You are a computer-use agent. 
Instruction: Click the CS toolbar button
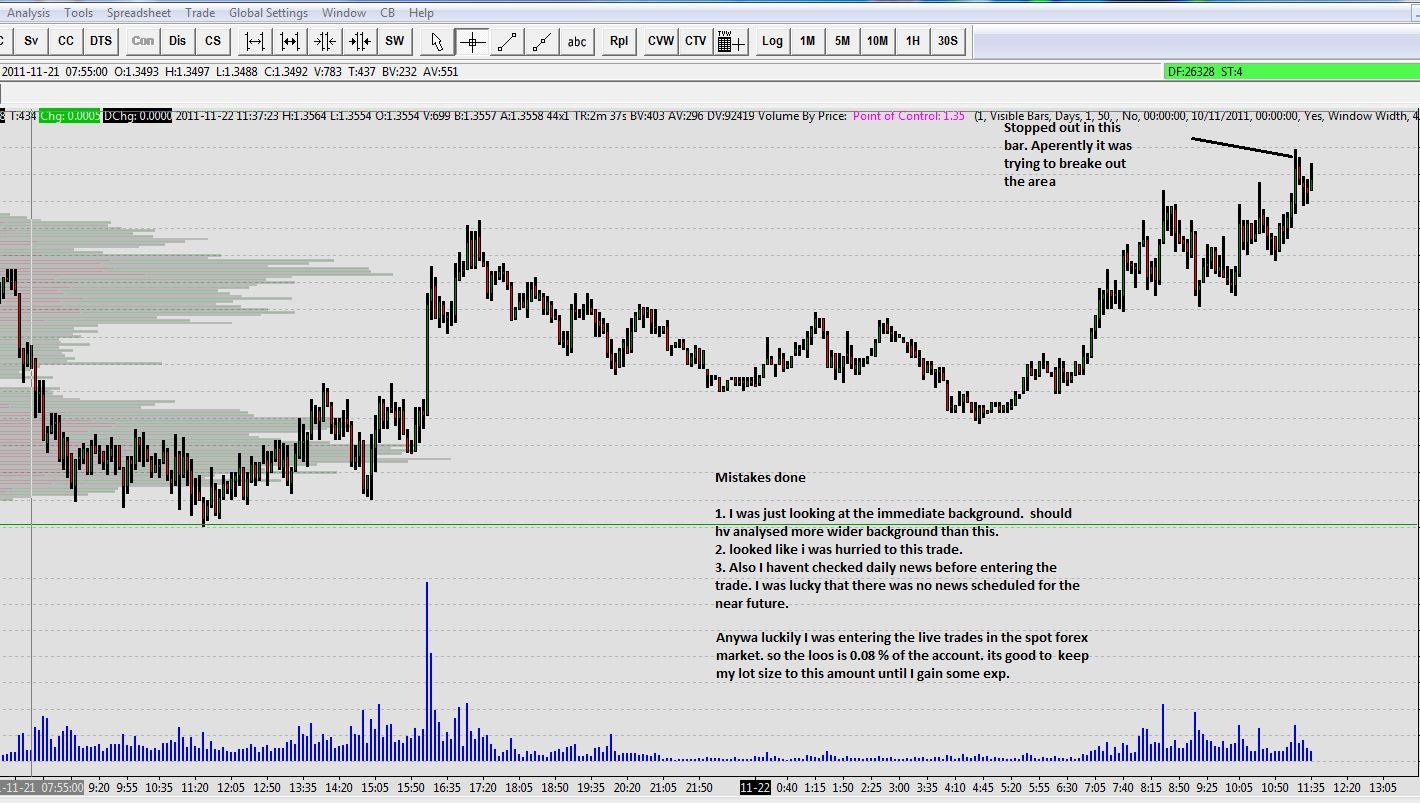pos(213,41)
